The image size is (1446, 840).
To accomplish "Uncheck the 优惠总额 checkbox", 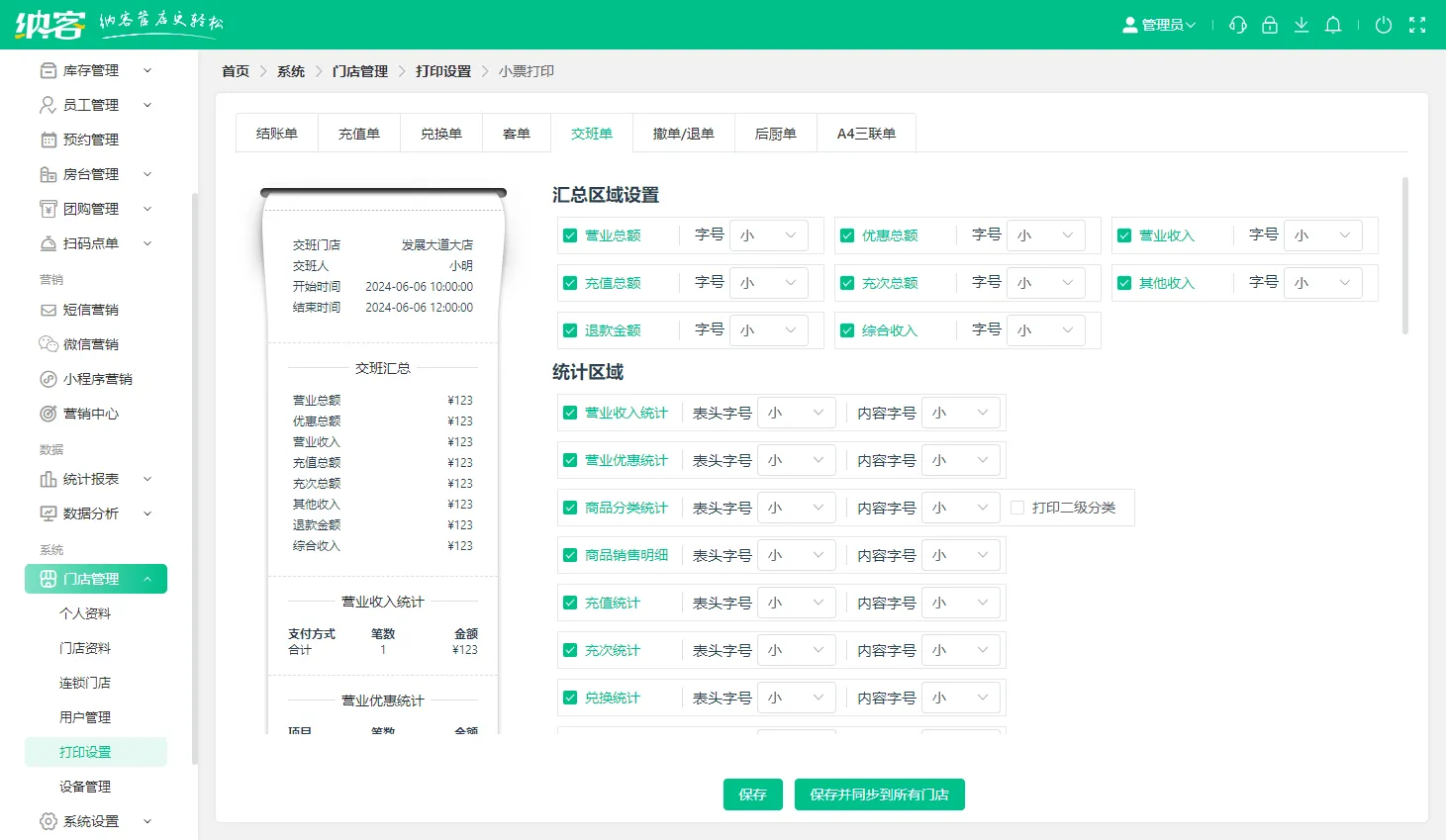I will pos(847,235).
